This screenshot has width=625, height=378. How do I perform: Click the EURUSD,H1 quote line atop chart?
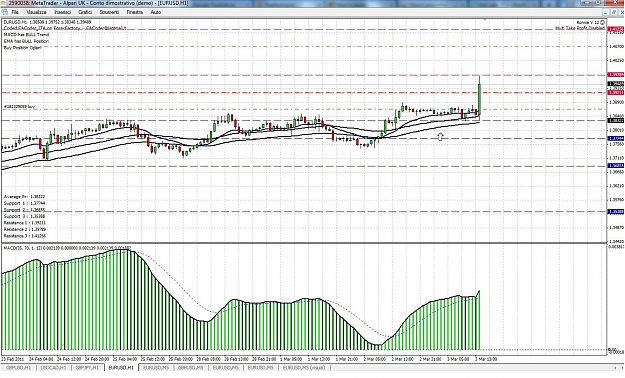click(x=47, y=22)
